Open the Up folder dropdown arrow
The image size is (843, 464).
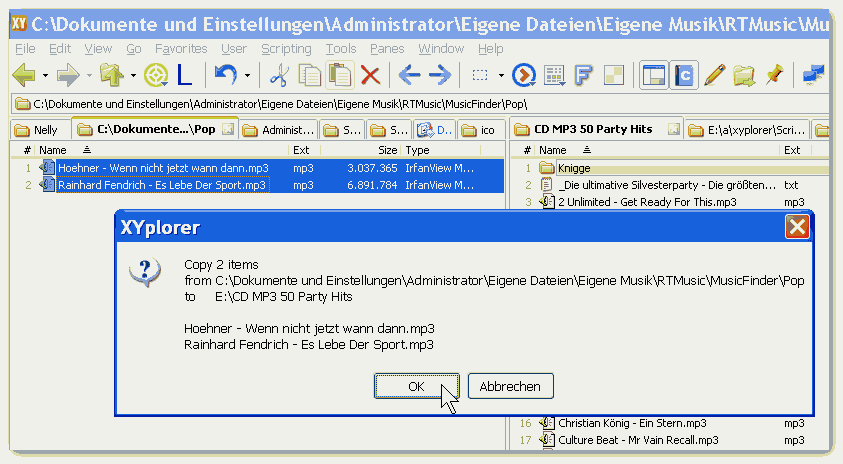[133, 76]
